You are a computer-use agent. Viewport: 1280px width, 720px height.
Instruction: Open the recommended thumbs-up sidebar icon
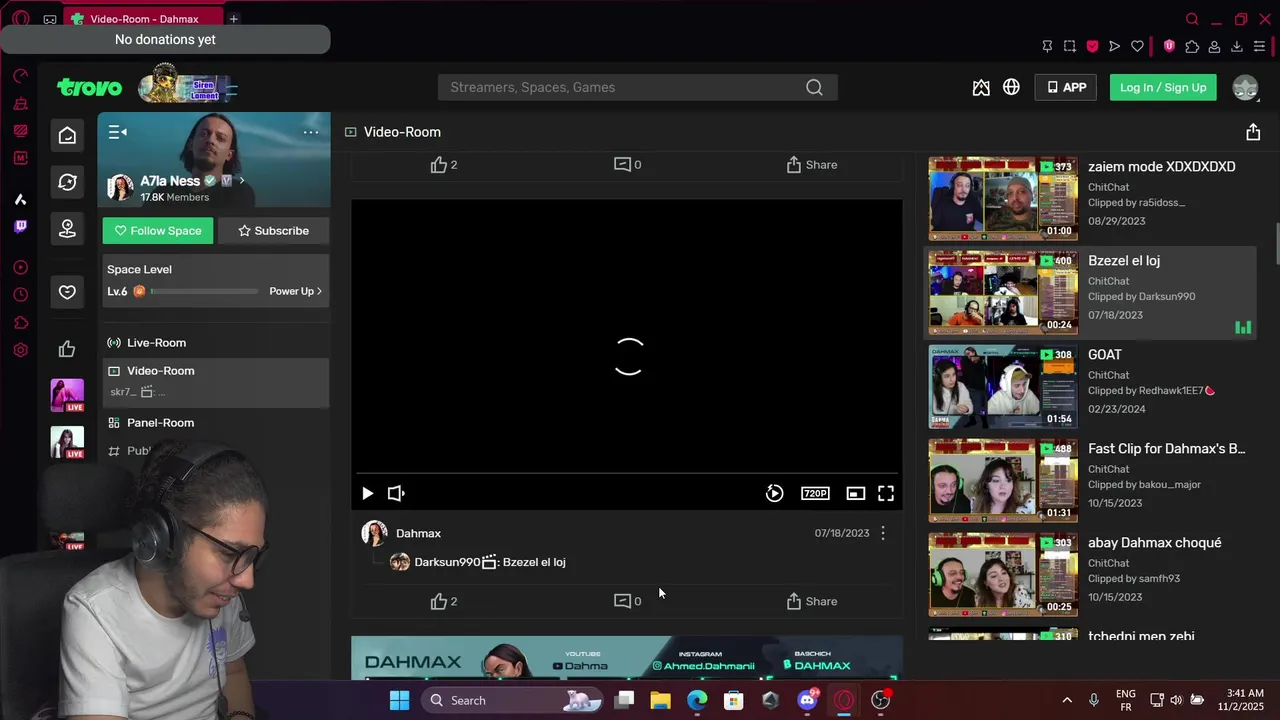click(x=67, y=349)
